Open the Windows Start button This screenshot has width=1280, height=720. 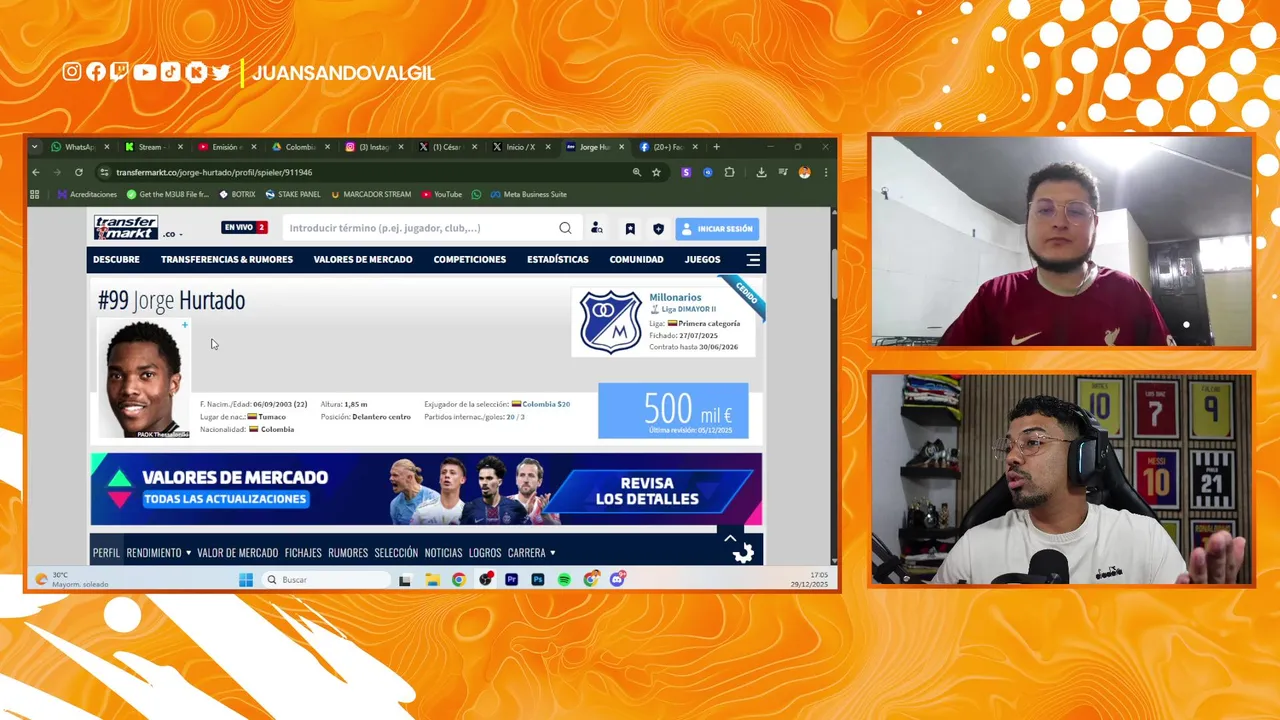(246, 580)
